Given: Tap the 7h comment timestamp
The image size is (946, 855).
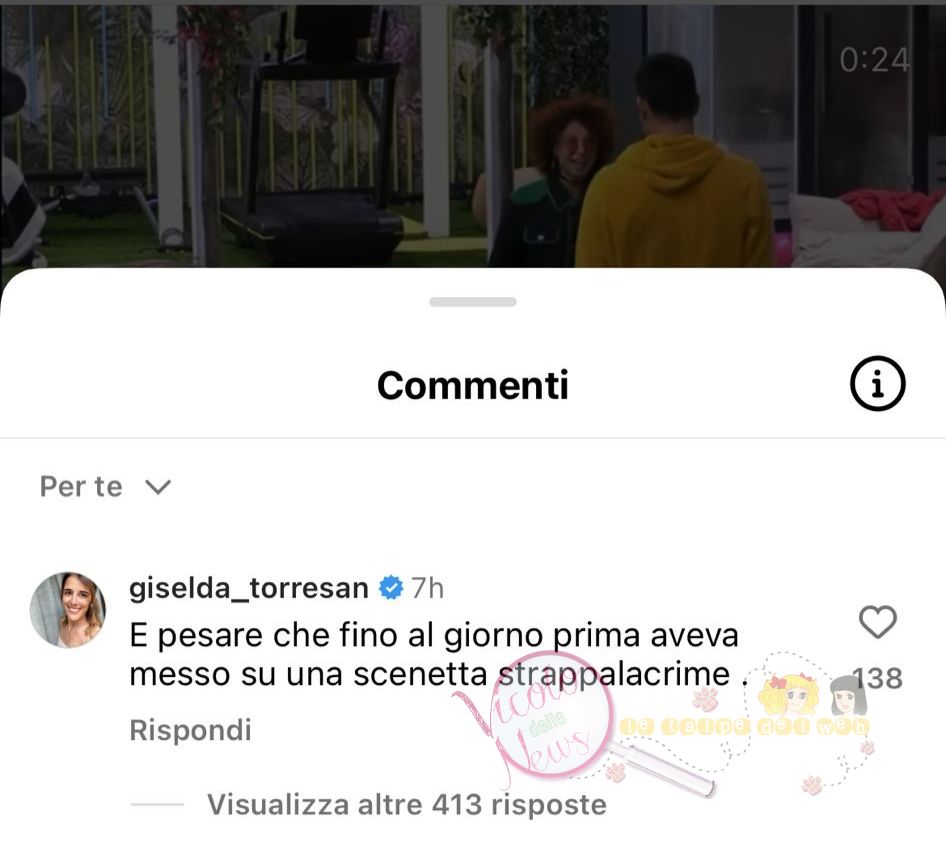Looking at the screenshot, I should click(428, 588).
